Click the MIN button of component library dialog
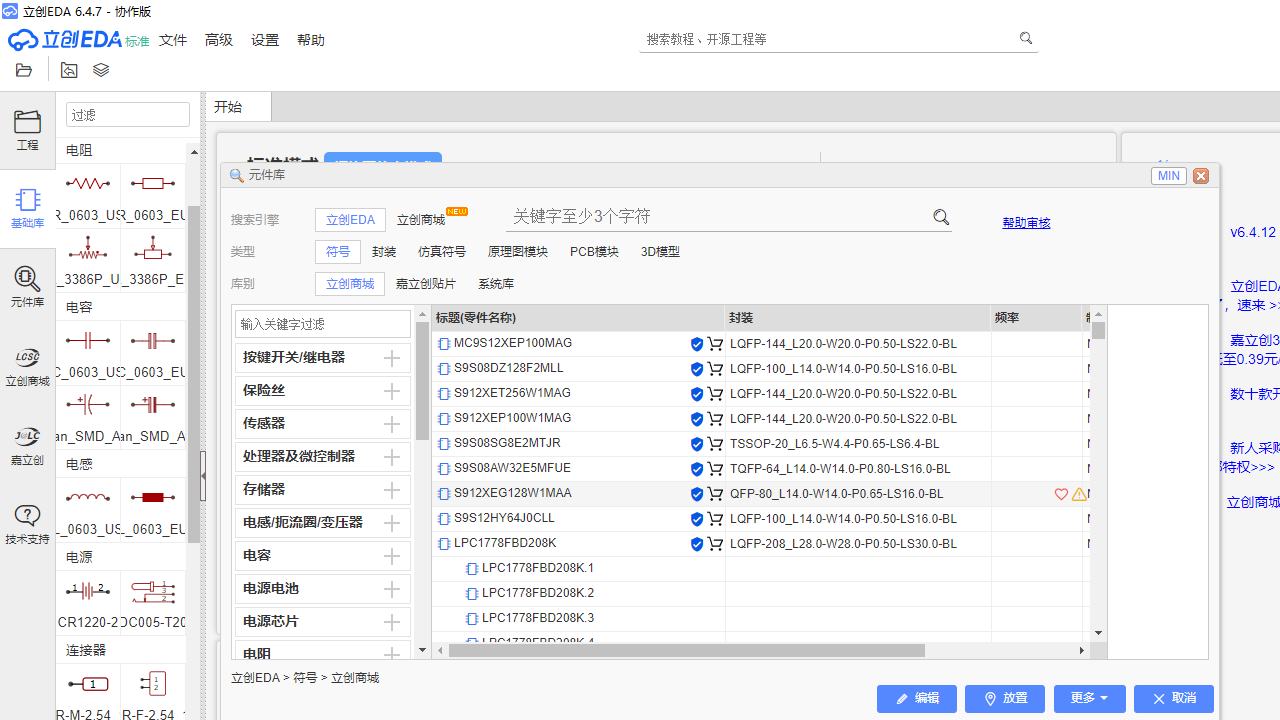This screenshot has width=1280, height=720. [x=1168, y=176]
